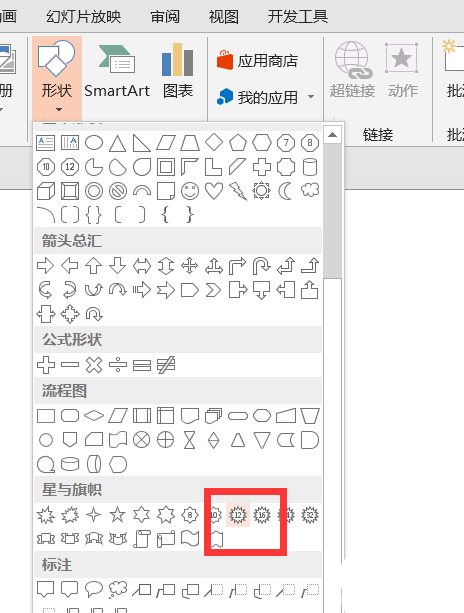
Task: Select the no-symbol prohibited shape
Action: [x=118, y=191]
